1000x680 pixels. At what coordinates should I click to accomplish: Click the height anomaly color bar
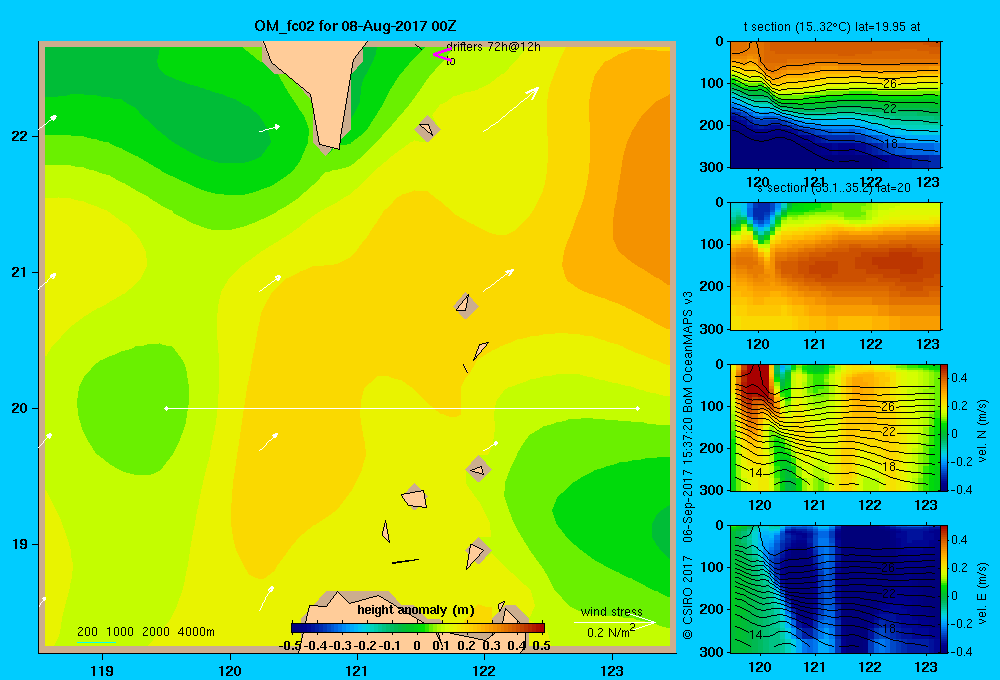(x=418, y=628)
